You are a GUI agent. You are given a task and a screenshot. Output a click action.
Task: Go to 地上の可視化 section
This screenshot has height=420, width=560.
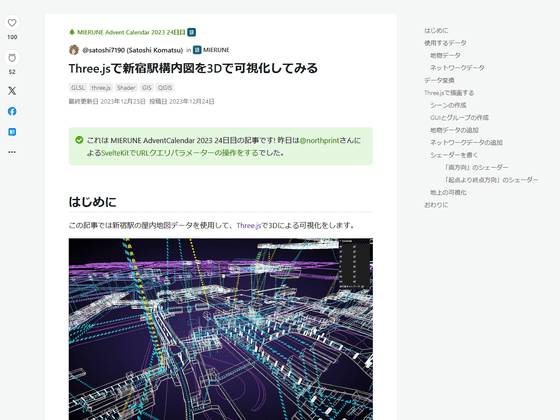448,192
